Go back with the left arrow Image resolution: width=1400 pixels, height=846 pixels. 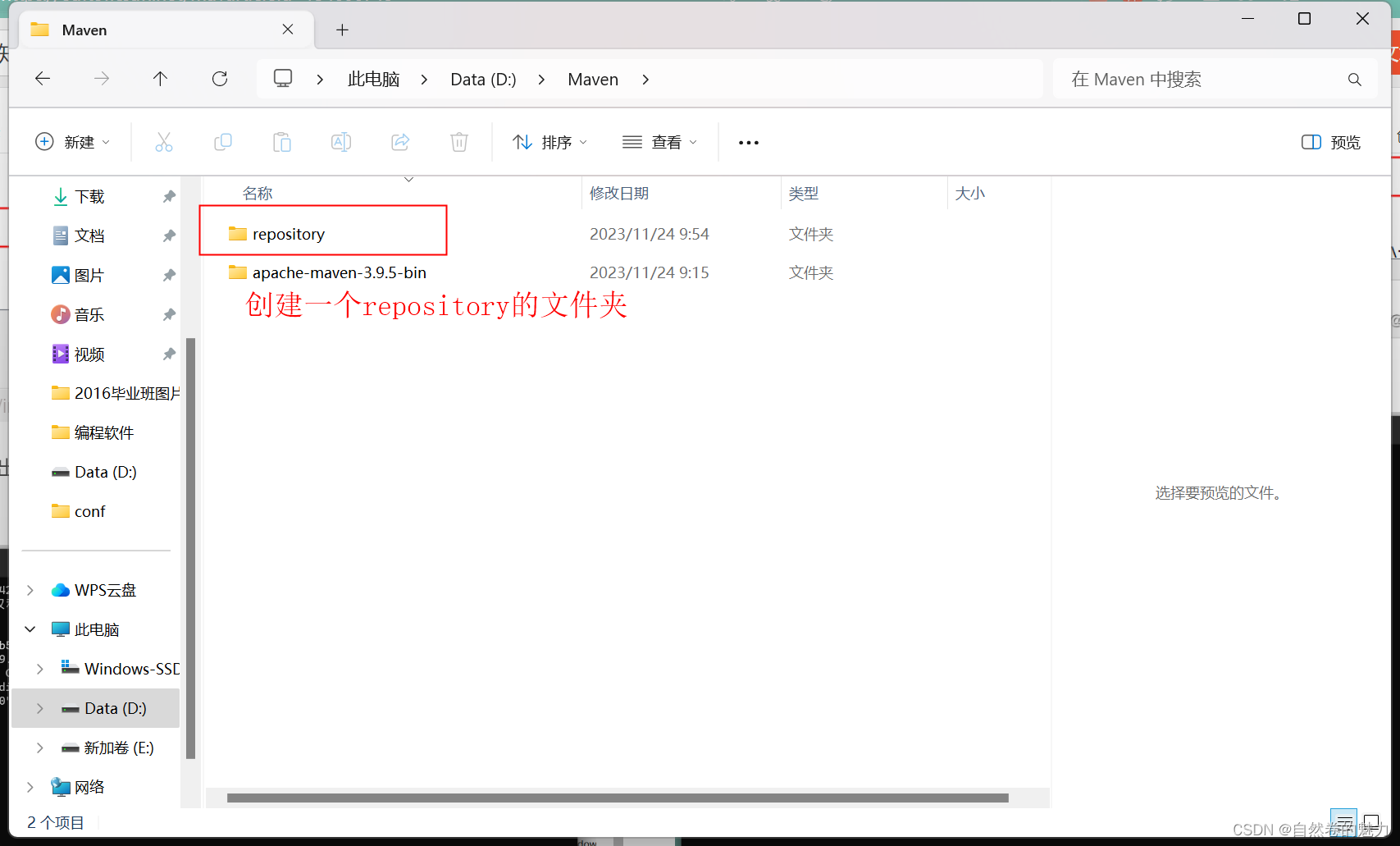click(43, 79)
